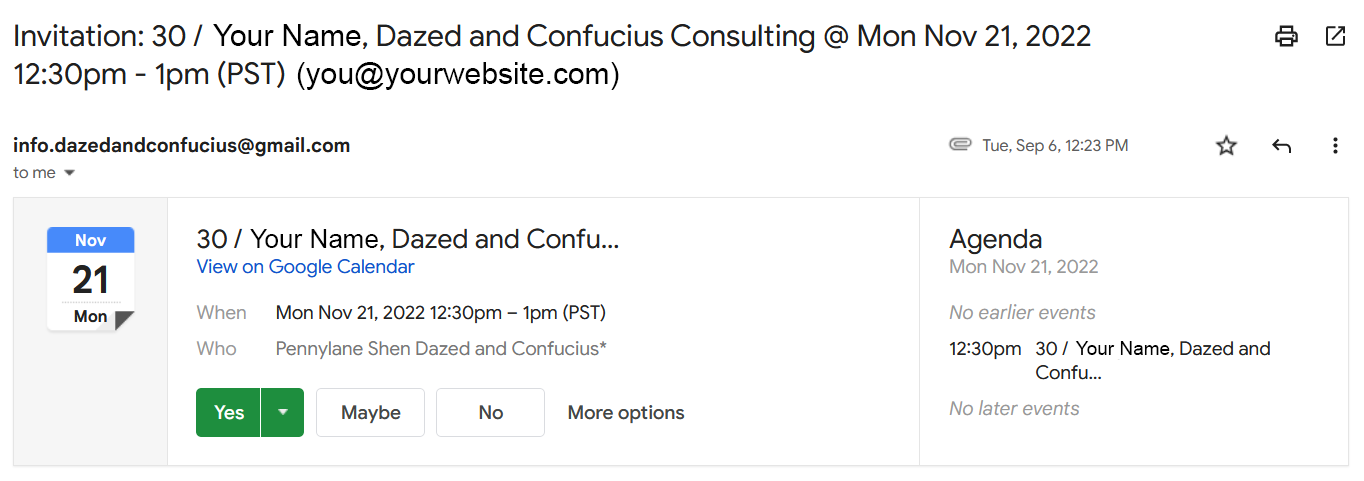Viewport: 1364px width, 481px height.
Task: Reply to the invitation email
Action: [1281, 146]
